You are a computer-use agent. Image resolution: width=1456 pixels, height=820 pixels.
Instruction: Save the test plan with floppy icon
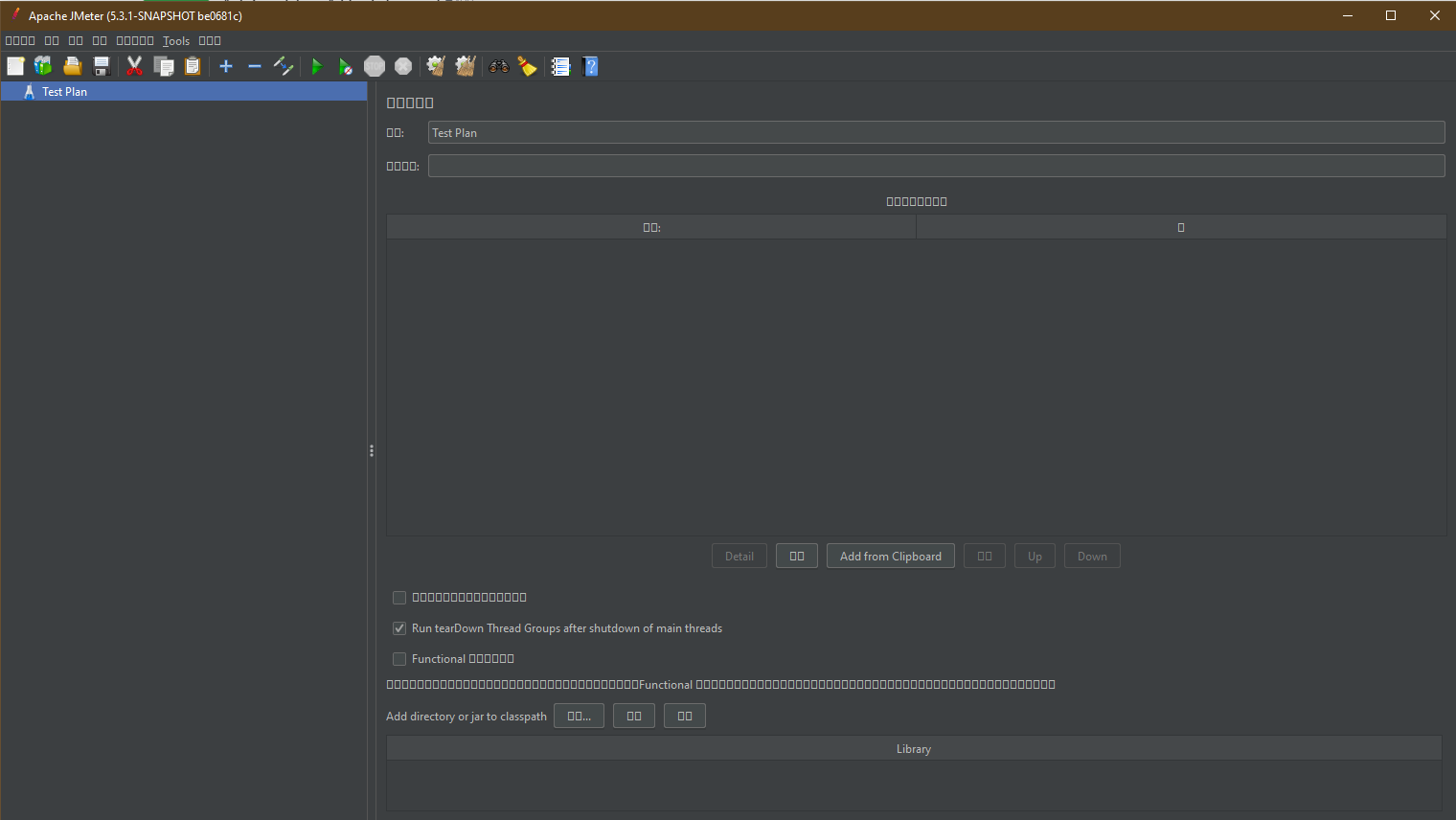(x=101, y=66)
